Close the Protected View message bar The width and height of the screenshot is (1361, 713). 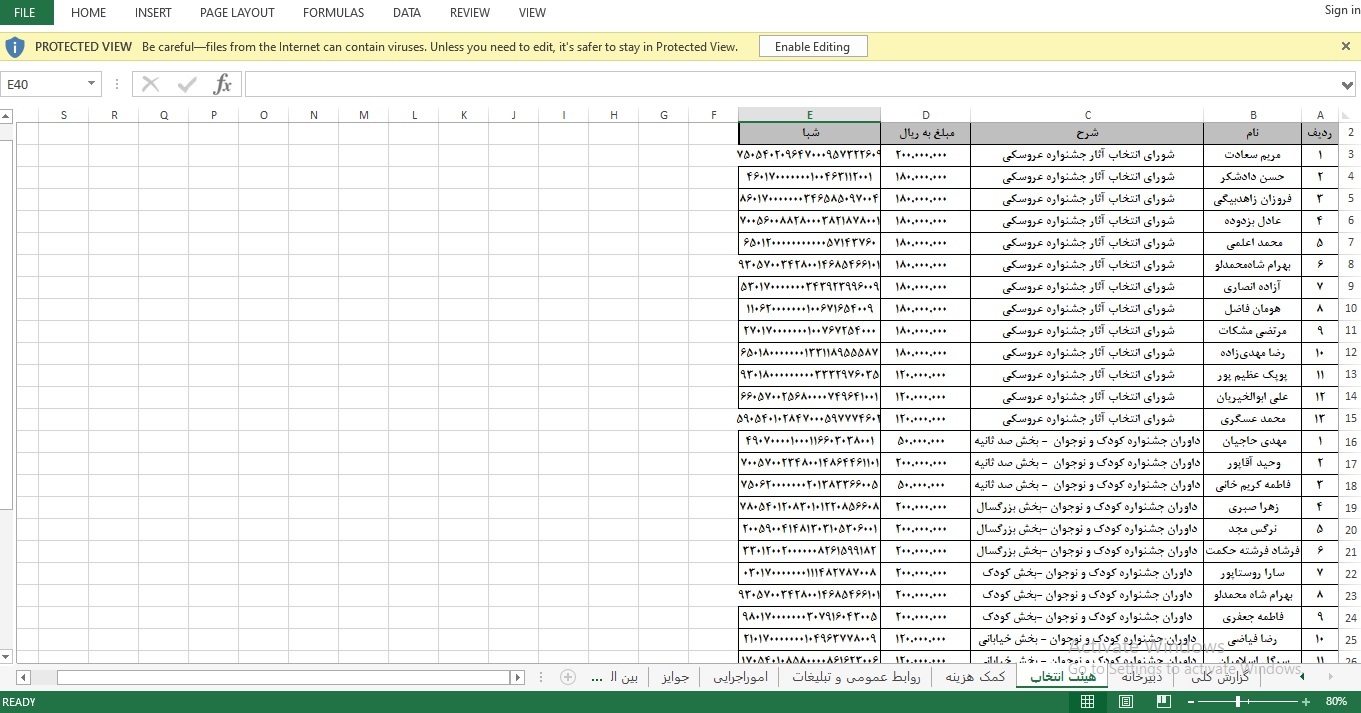pyautogui.click(x=1345, y=46)
